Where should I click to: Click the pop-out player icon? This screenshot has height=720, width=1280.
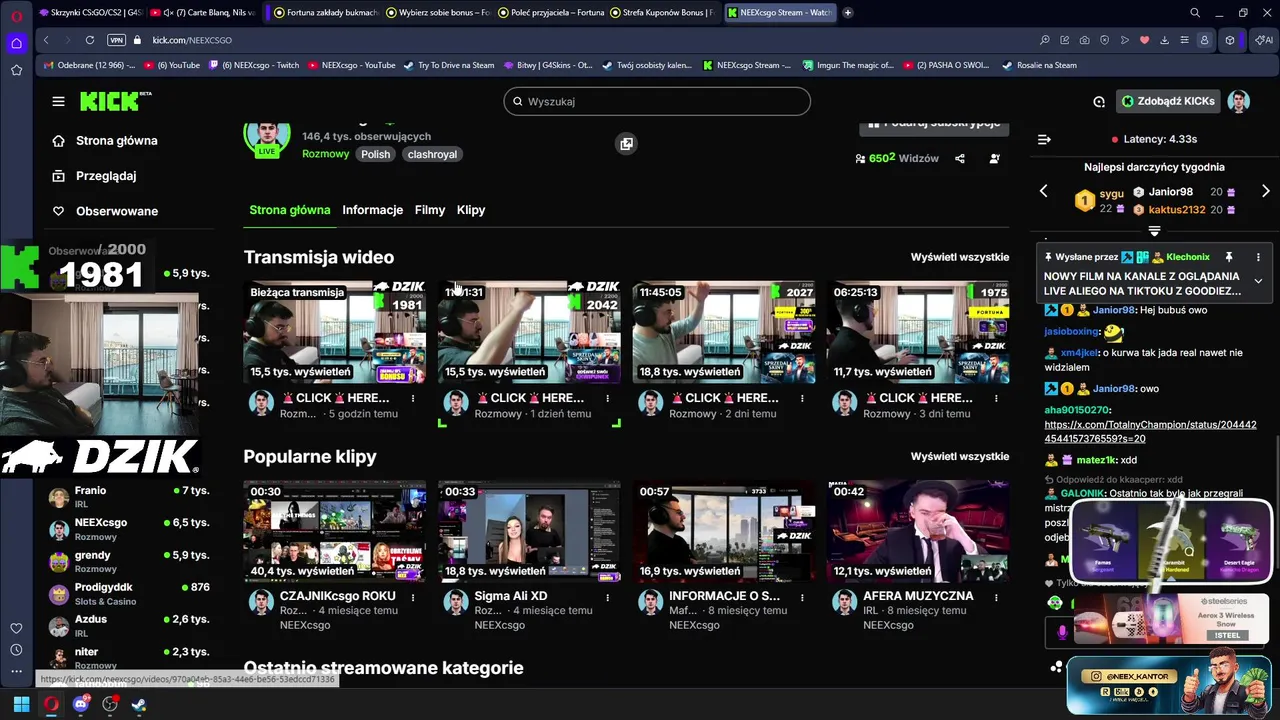pyautogui.click(x=626, y=144)
